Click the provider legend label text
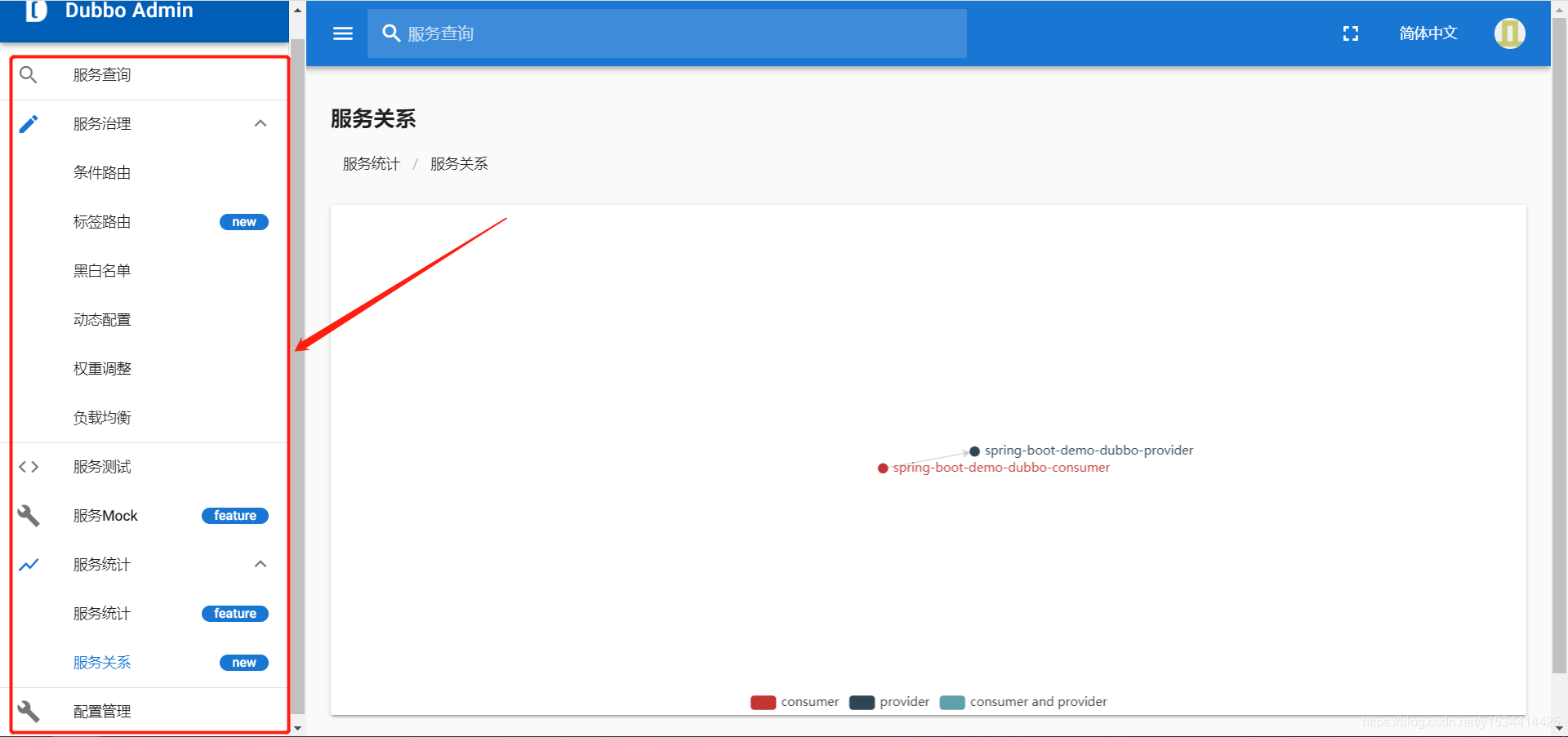 click(905, 702)
